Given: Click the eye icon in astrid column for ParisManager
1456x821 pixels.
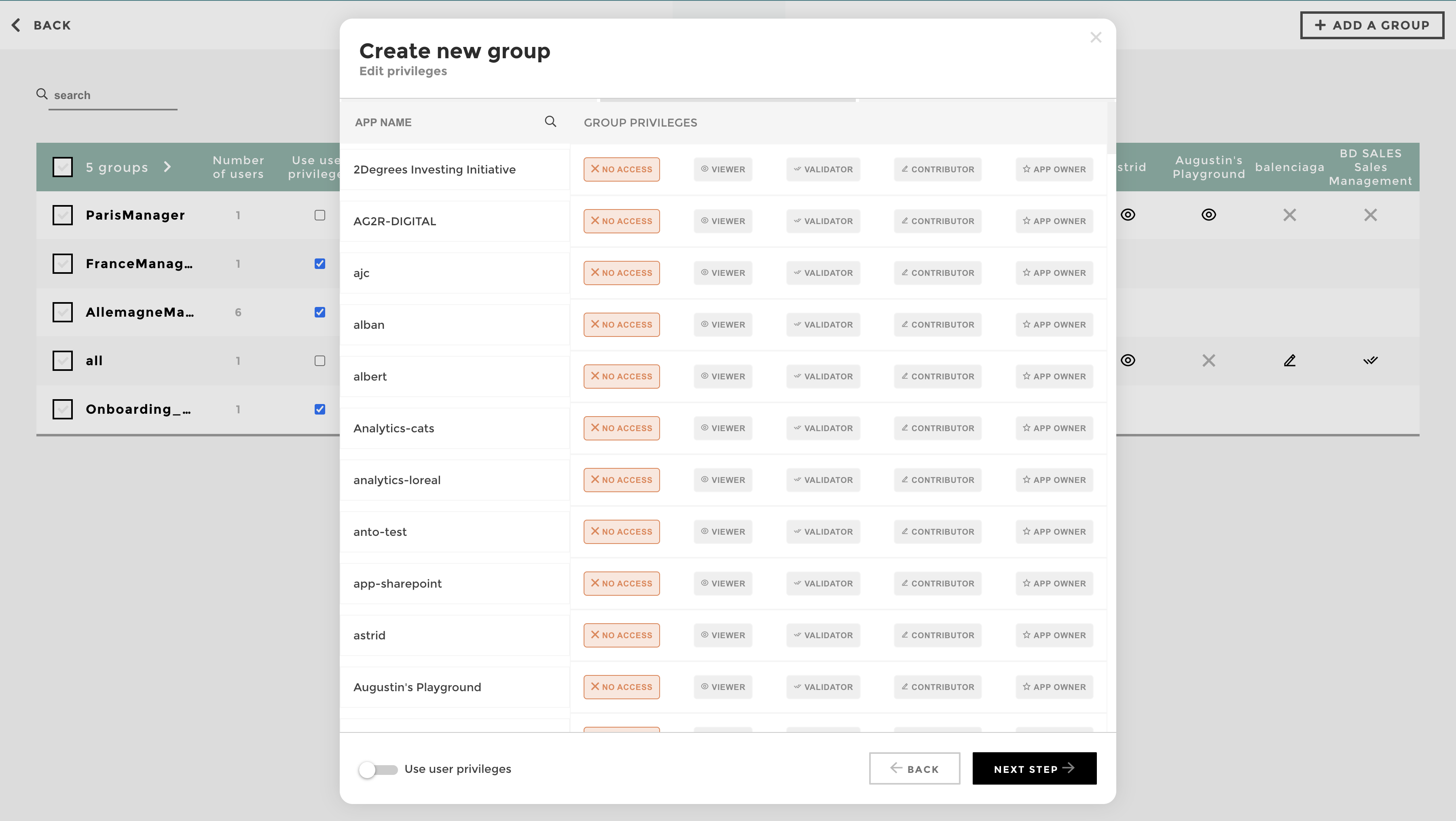Looking at the screenshot, I should click(1128, 215).
